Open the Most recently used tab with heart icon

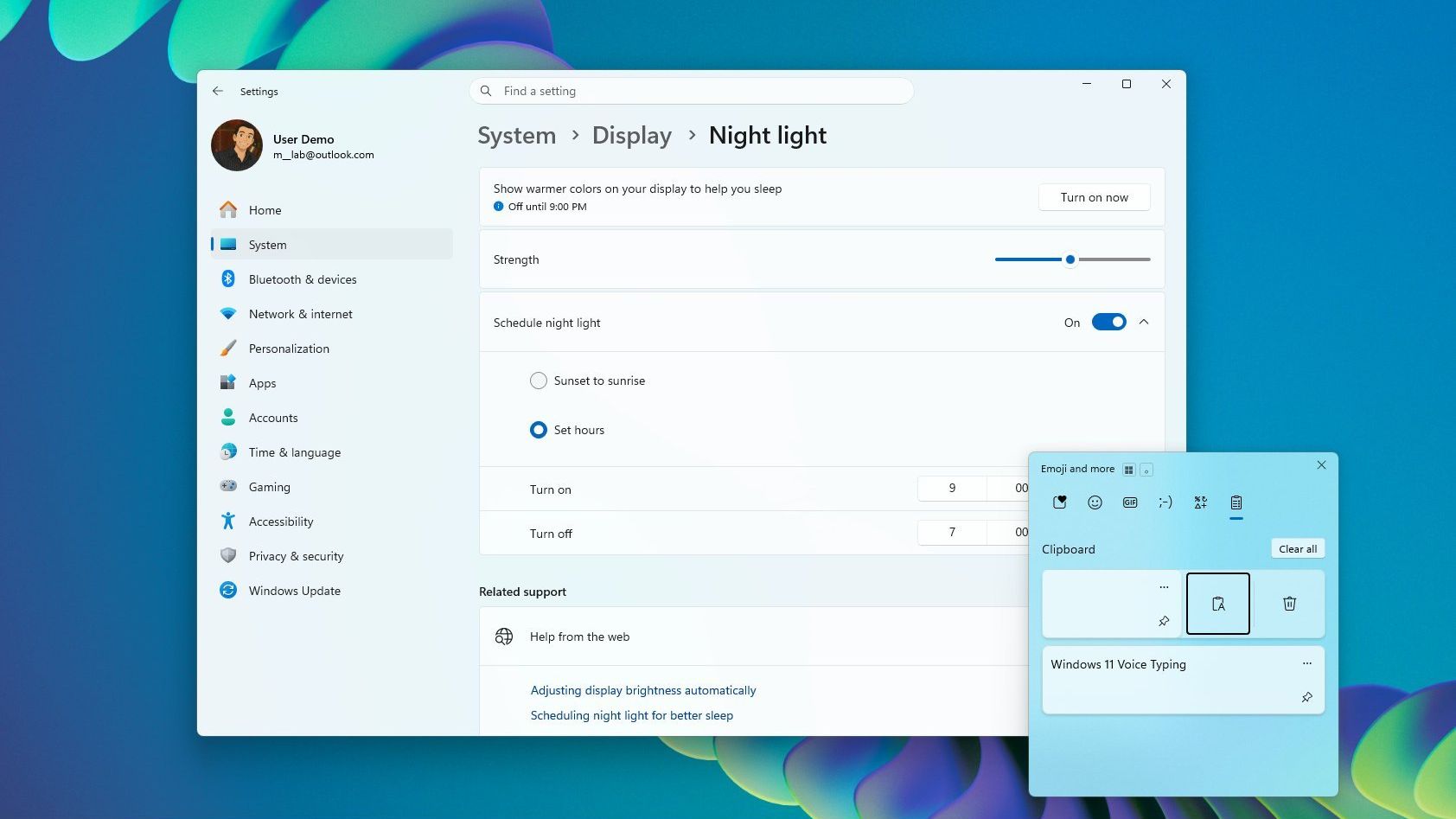coord(1059,502)
